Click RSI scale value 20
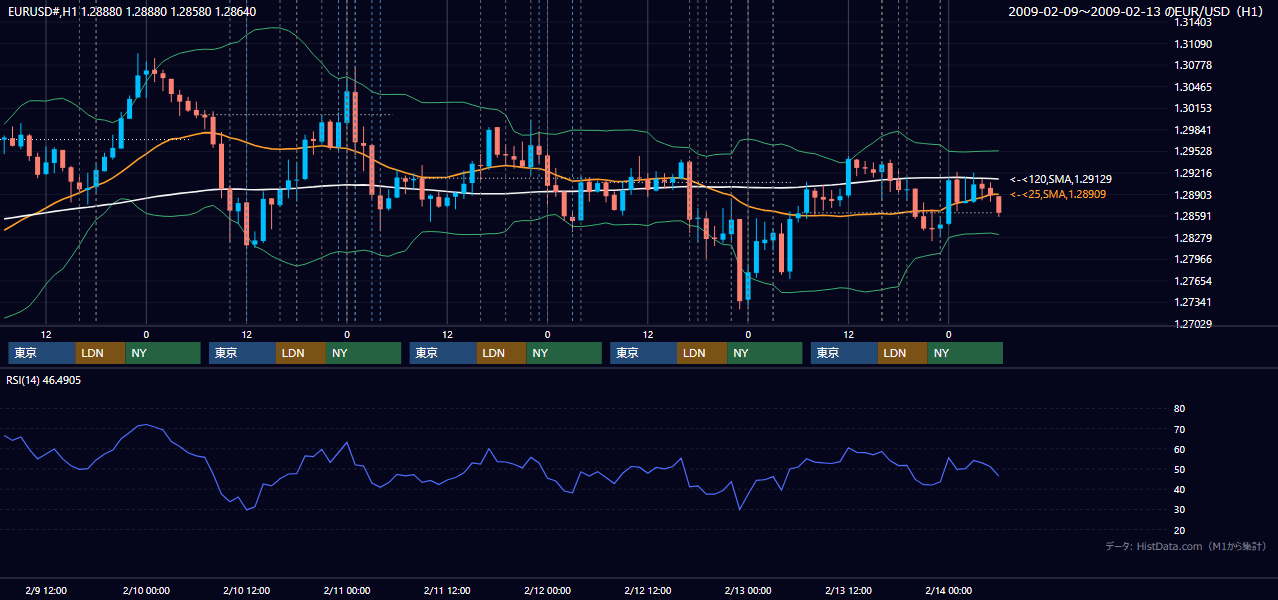 click(1179, 530)
